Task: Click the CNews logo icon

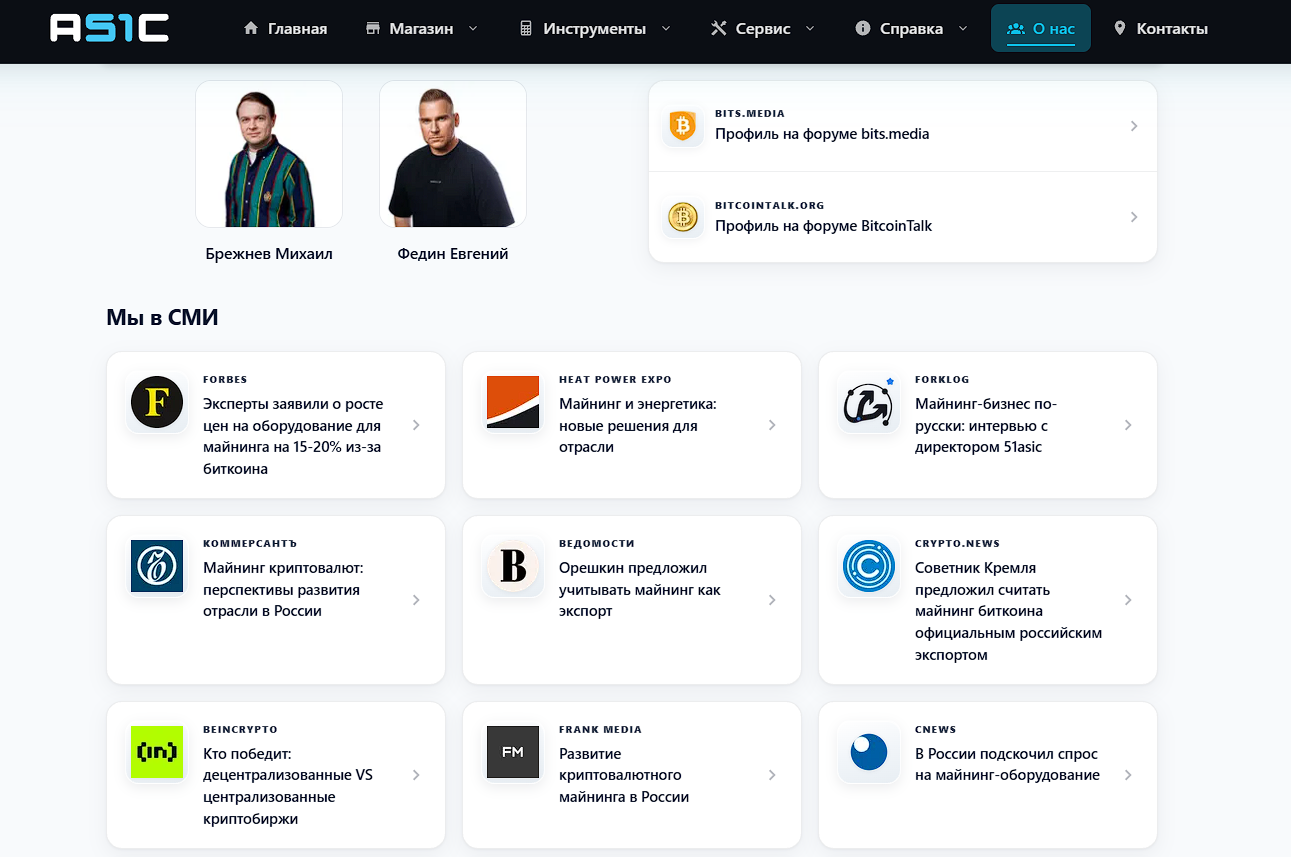Action: click(869, 752)
